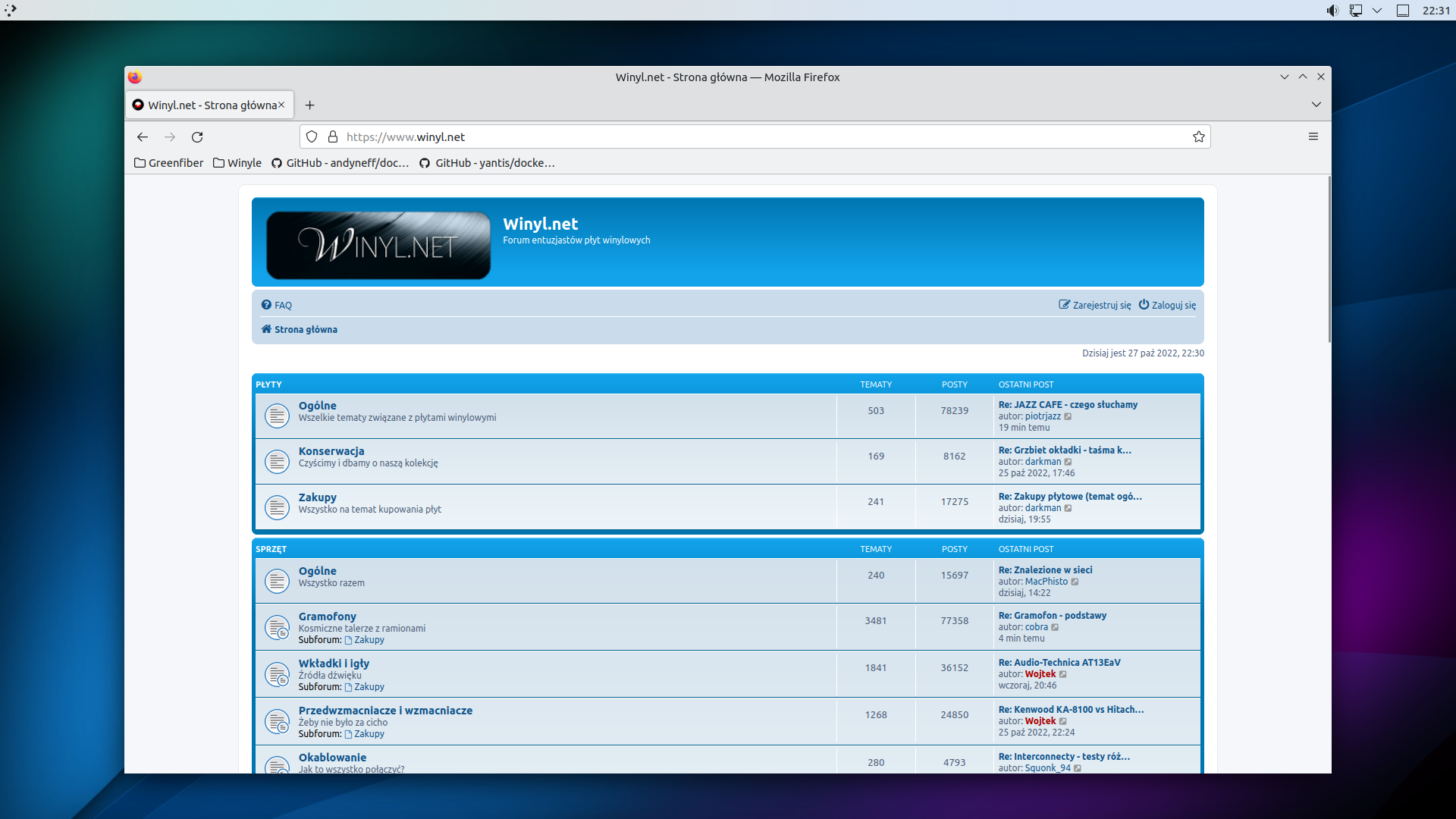Open the Okablowanie forum

[x=332, y=758]
